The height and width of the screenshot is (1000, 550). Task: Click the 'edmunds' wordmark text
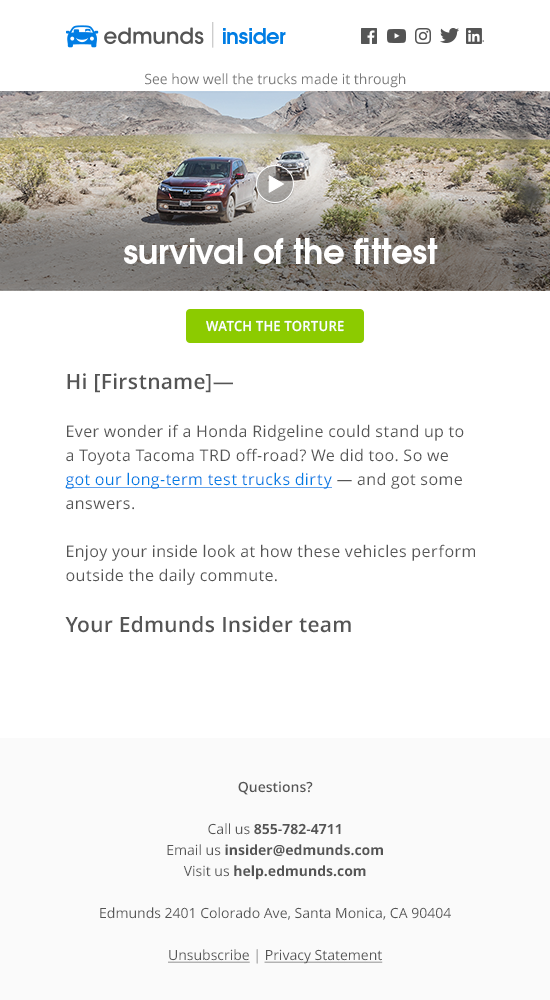(x=153, y=36)
